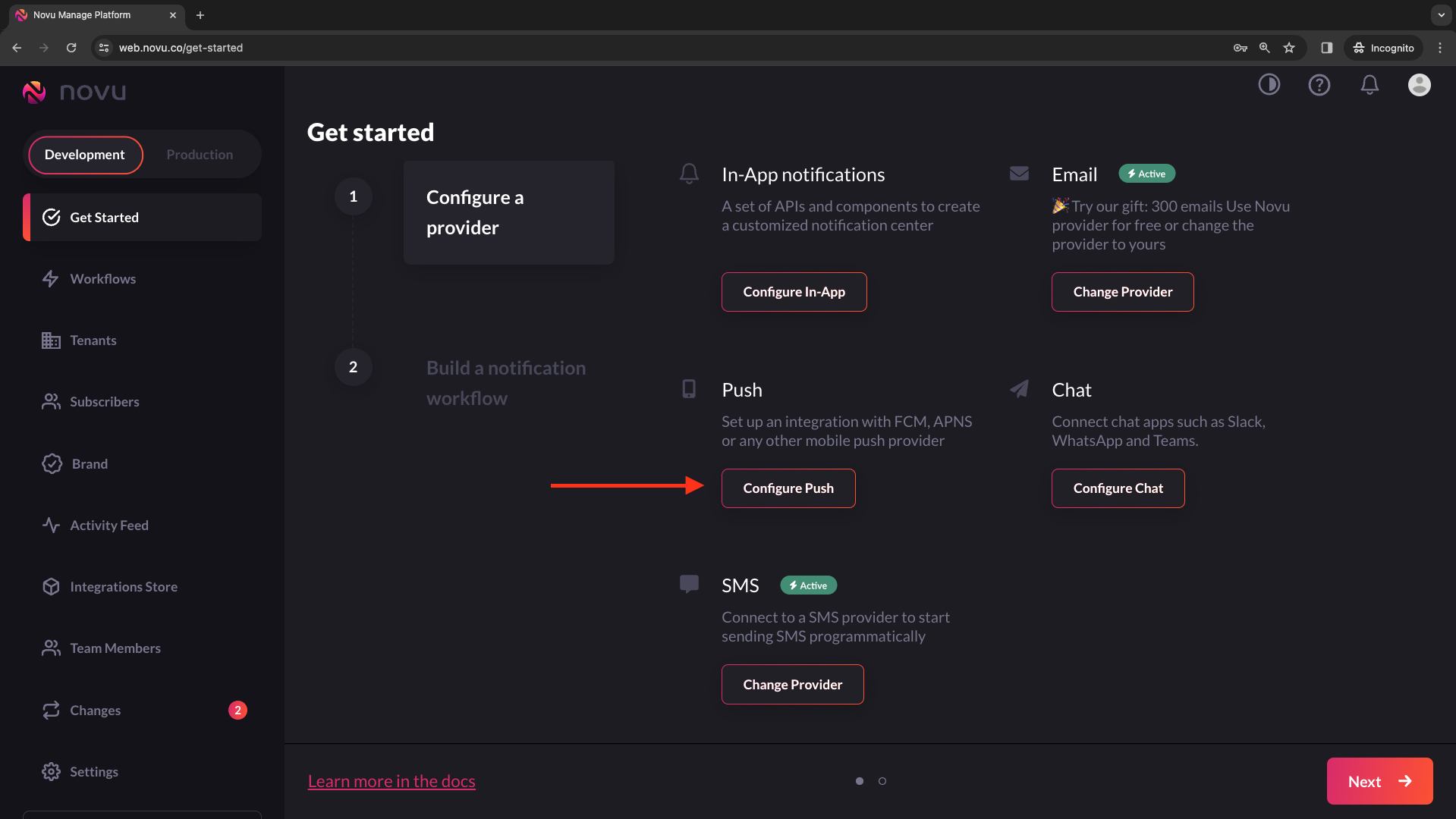Select the first pagination dot
Viewport: 1456px width, 819px height.
pos(859,781)
